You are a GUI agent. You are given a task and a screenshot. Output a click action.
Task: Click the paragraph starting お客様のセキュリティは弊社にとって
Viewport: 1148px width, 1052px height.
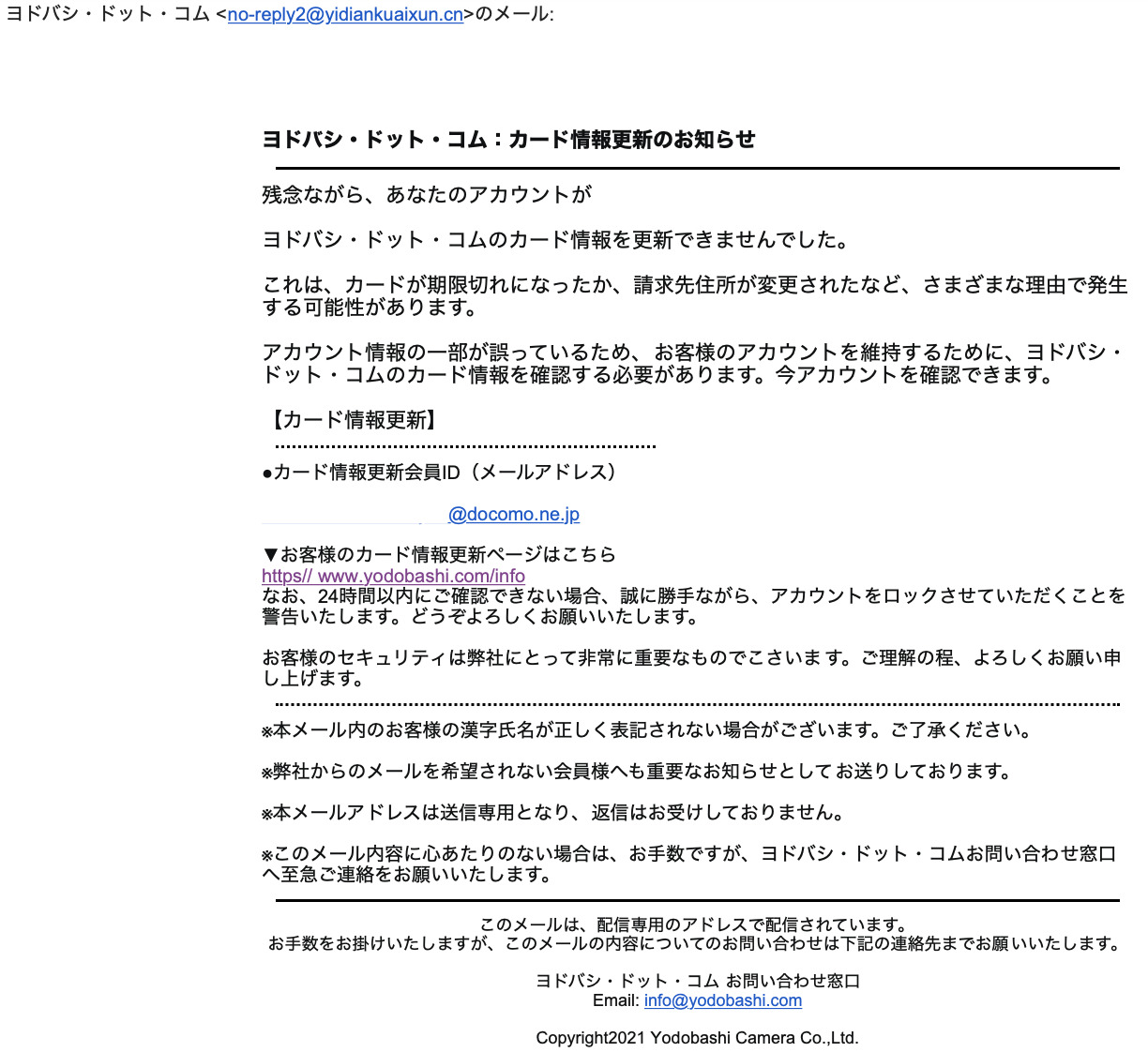click(691, 668)
